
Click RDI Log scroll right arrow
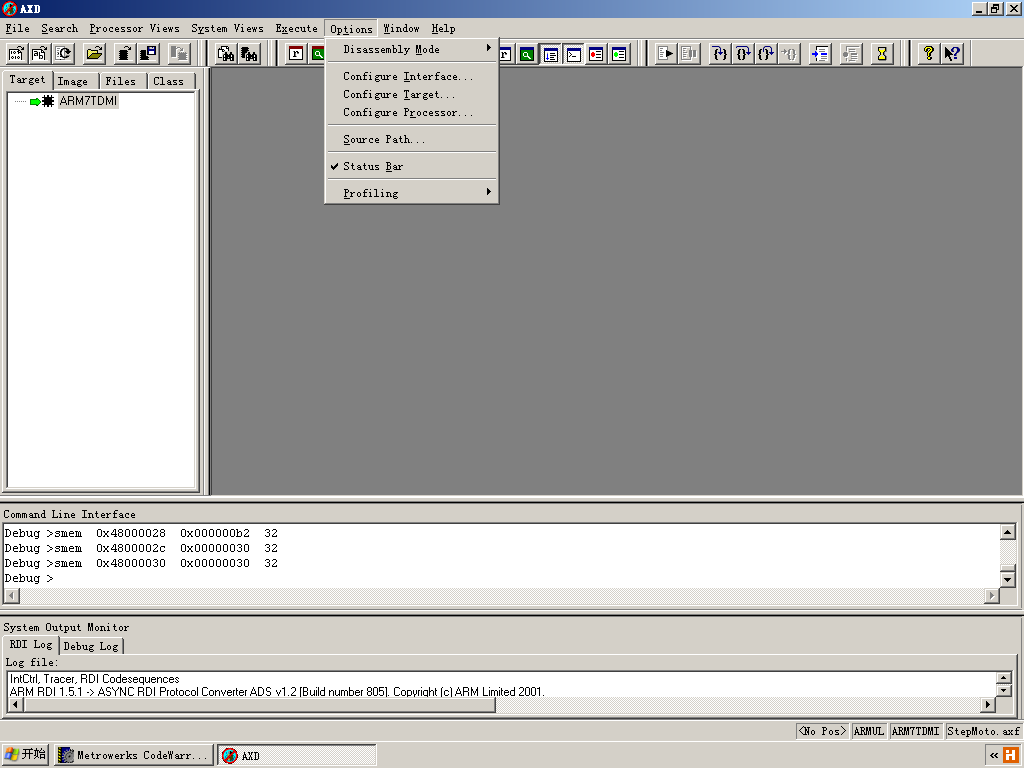point(988,705)
